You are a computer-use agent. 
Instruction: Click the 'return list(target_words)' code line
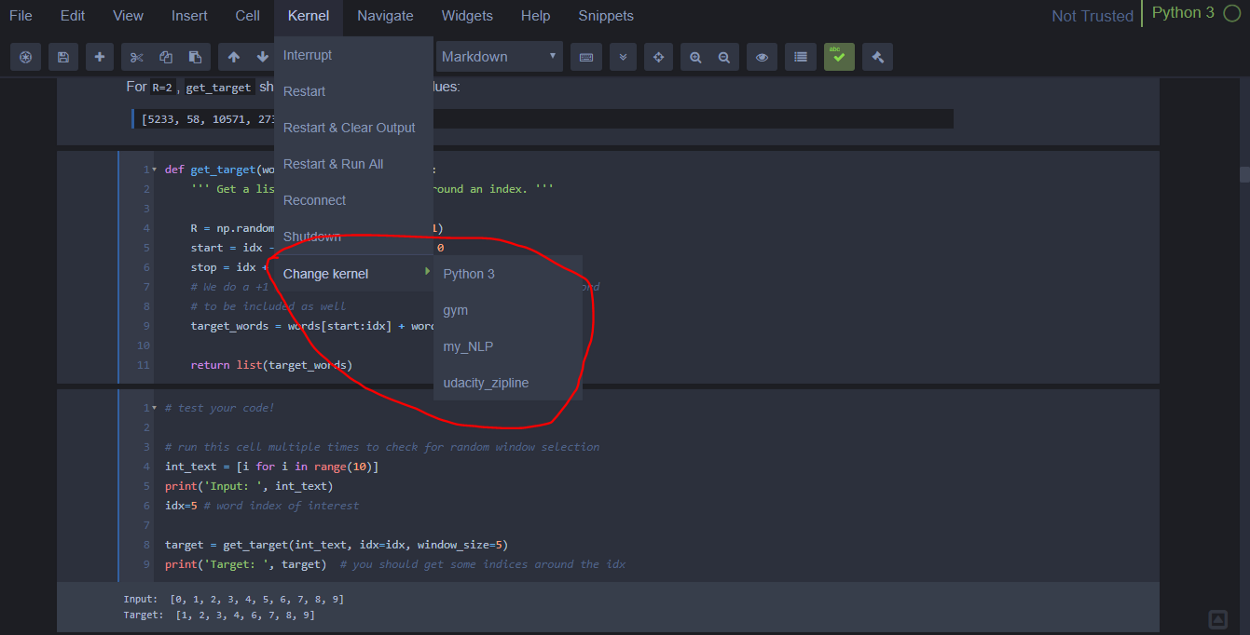(271, 365)
